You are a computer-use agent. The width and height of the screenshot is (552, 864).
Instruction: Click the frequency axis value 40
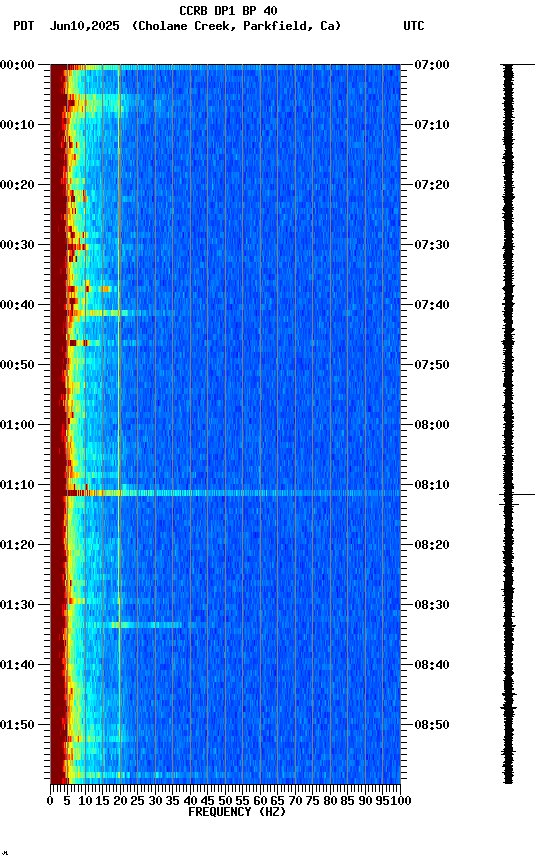click(190, 802)
